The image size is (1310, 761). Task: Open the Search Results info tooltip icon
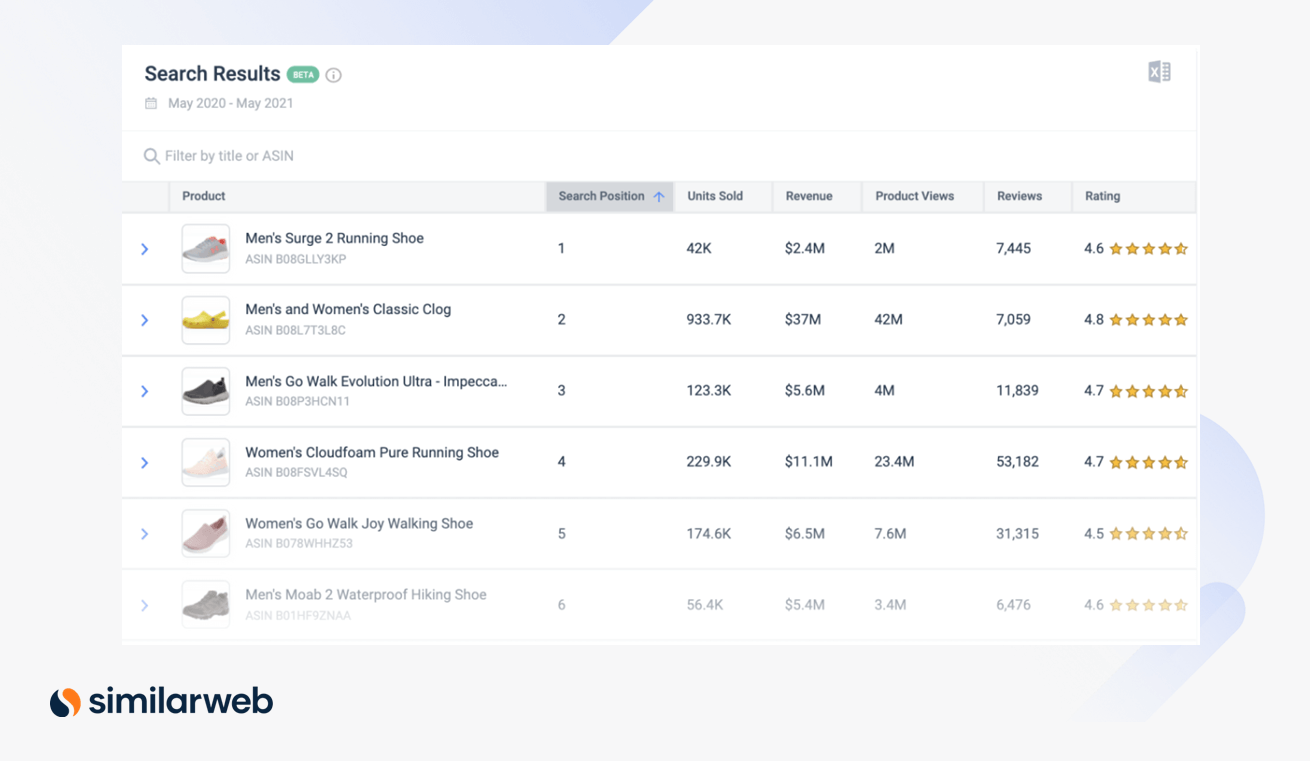(333, 74)
